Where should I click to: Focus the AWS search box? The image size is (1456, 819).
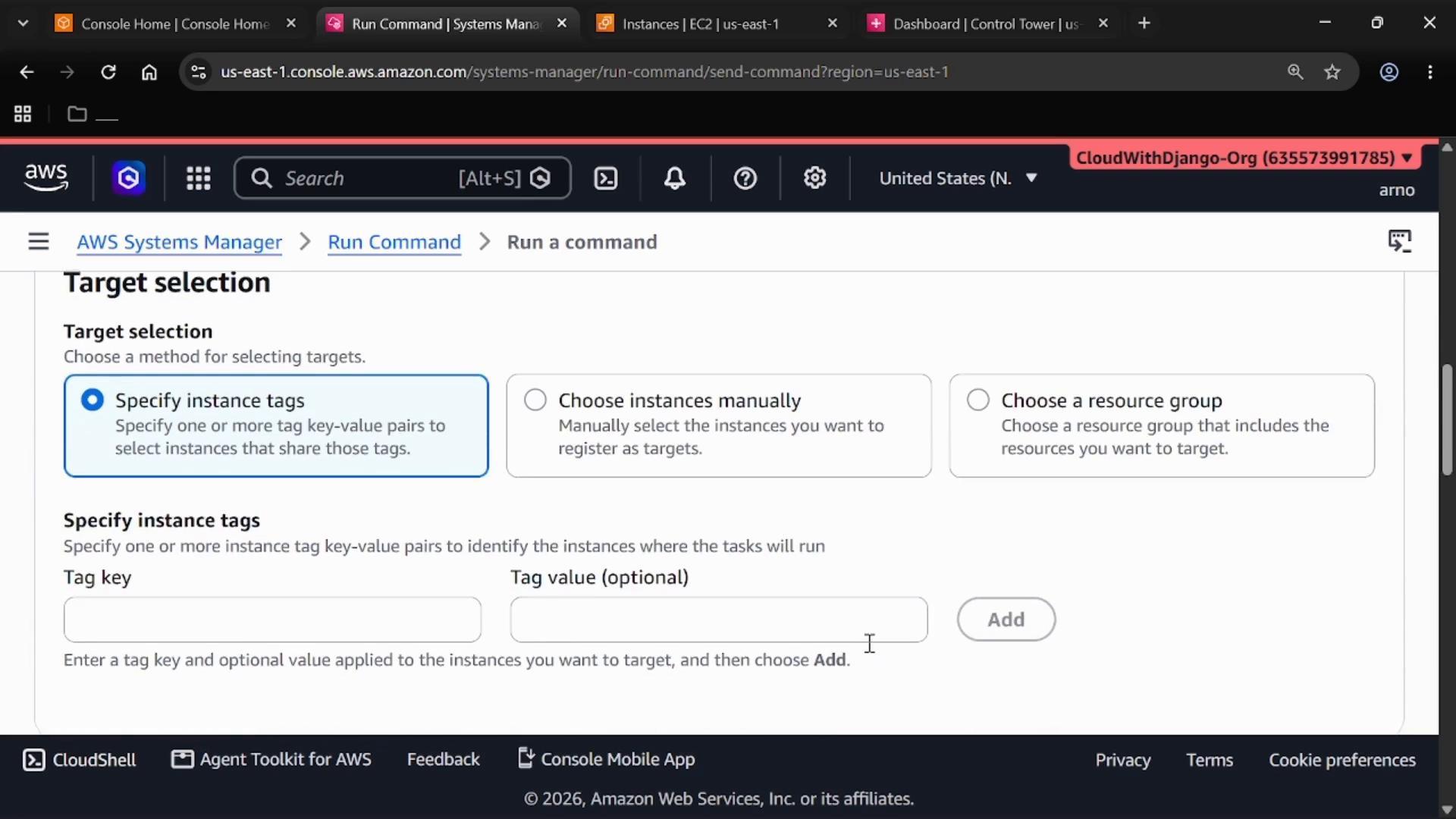click(403, 178)
